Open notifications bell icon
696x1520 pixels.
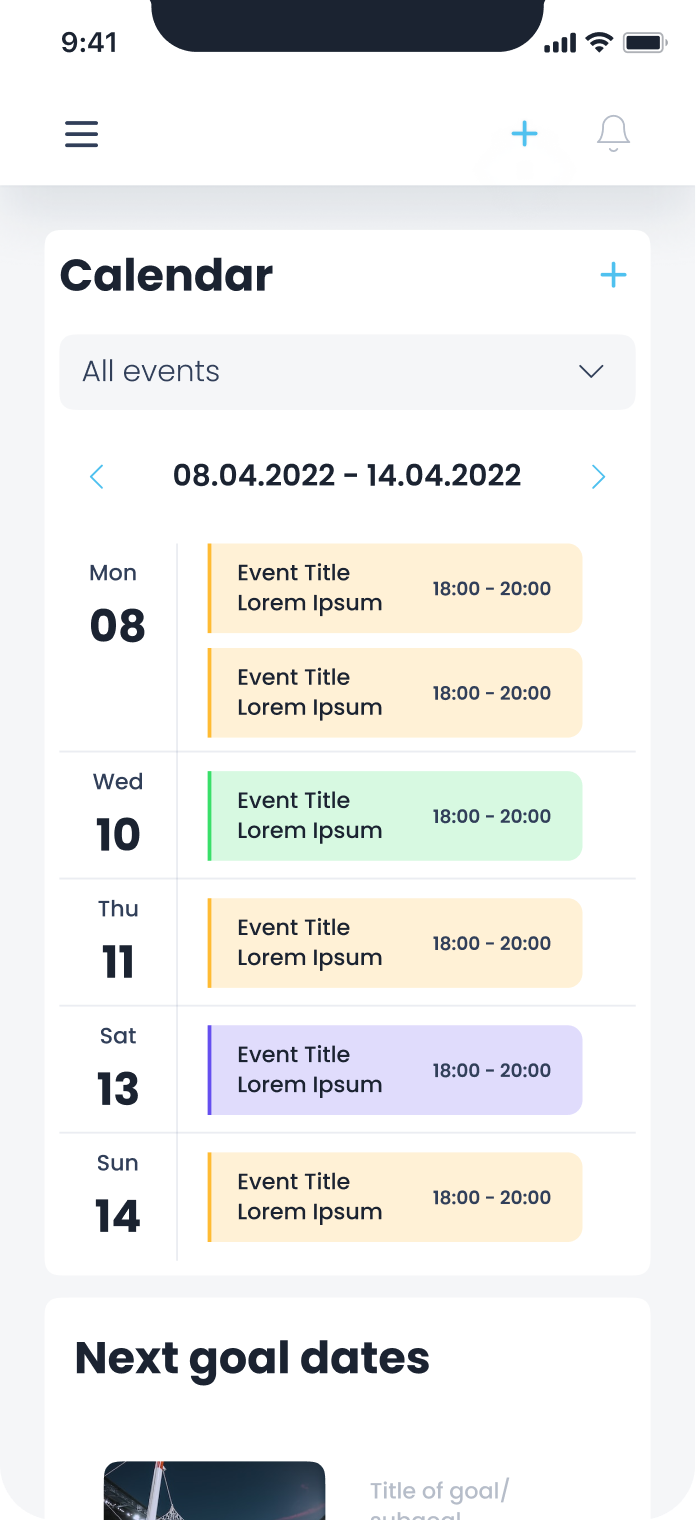pos(613,134)
